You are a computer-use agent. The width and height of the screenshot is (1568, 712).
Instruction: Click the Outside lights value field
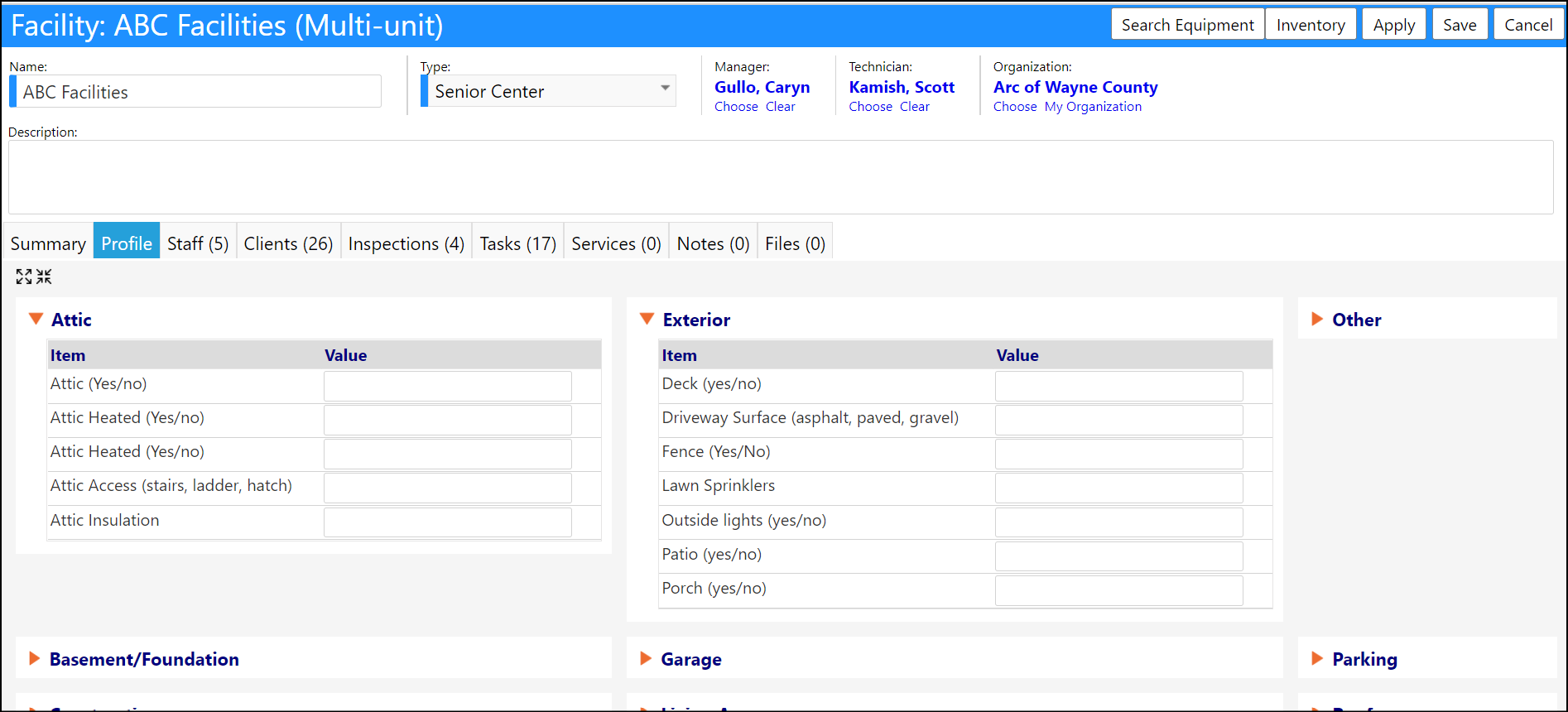pyautogui.click(x=1119, y=522)
